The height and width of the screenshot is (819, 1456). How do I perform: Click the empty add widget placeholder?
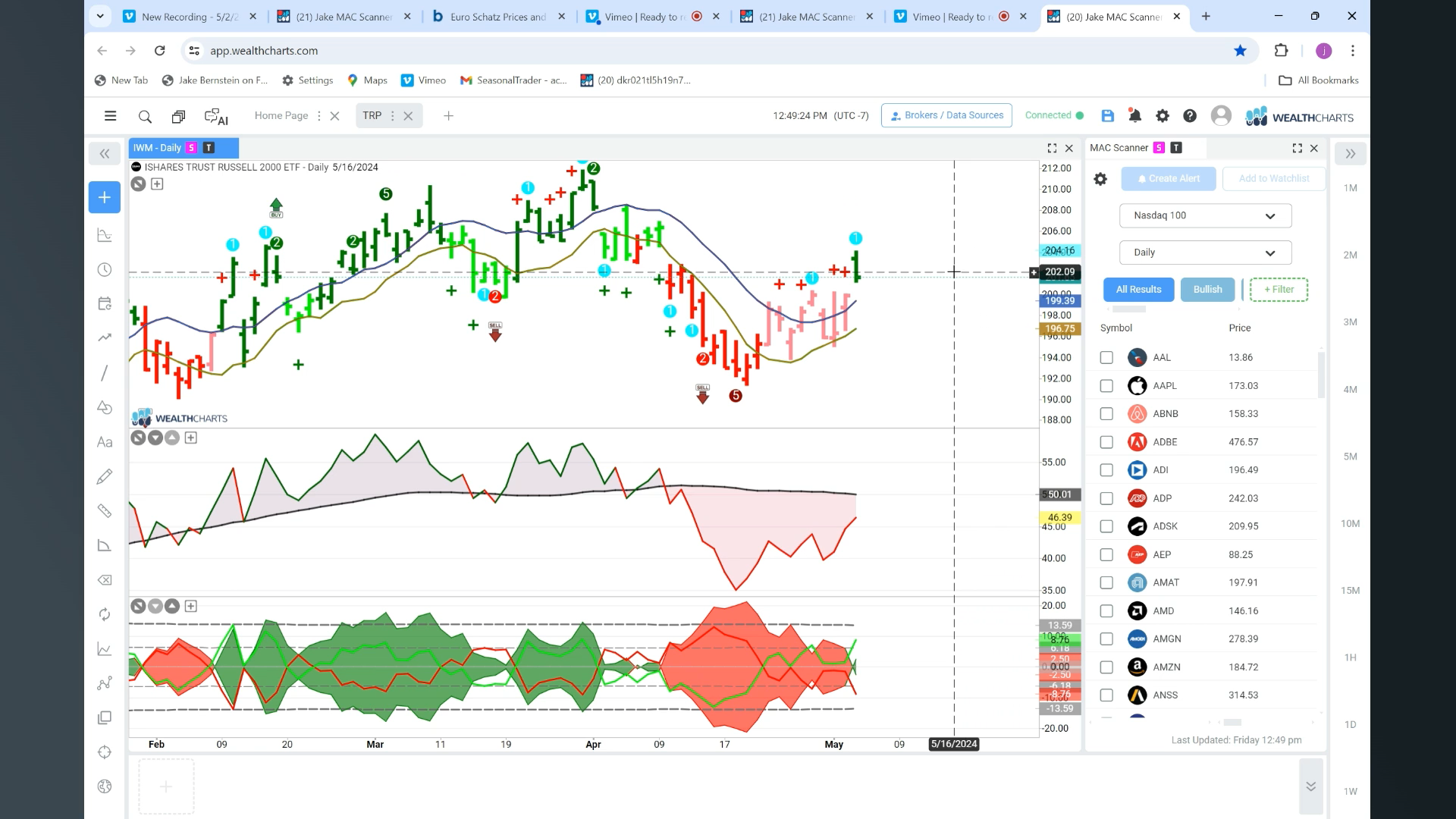166,786
